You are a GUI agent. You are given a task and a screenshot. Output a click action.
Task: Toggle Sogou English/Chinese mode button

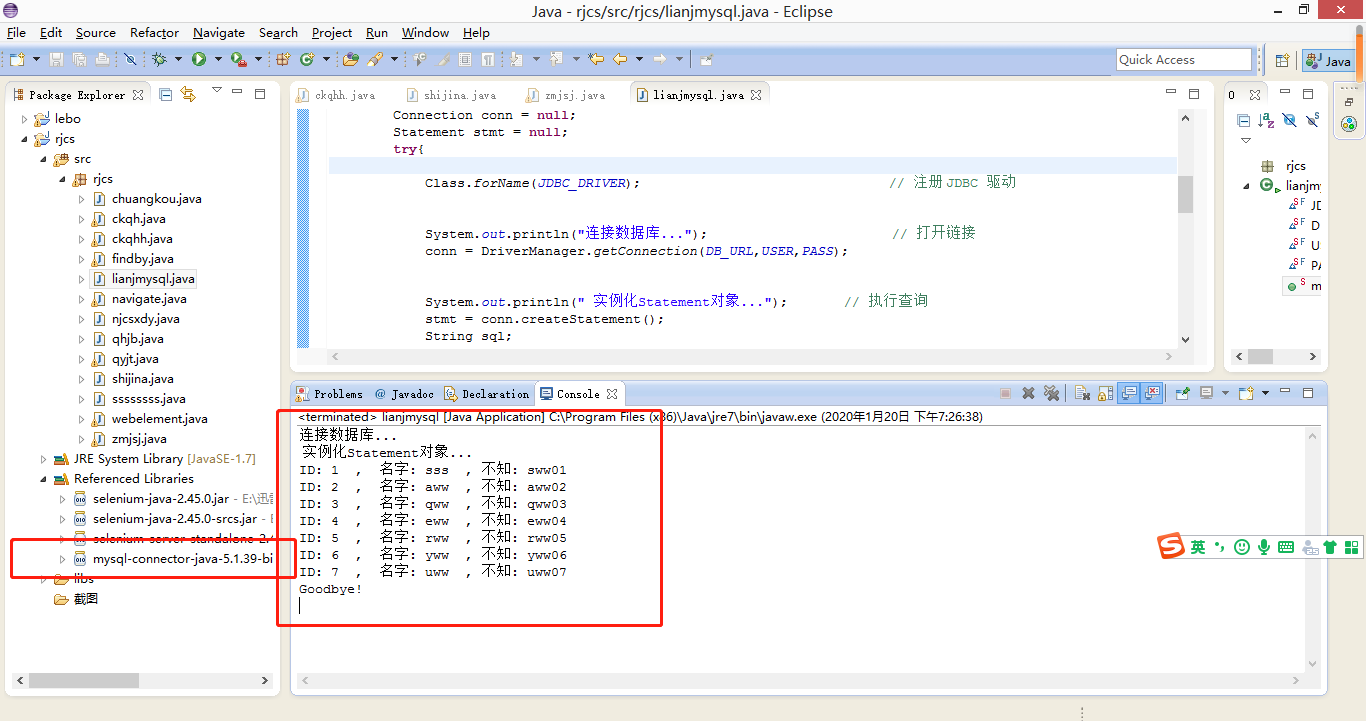(1198, 547)
